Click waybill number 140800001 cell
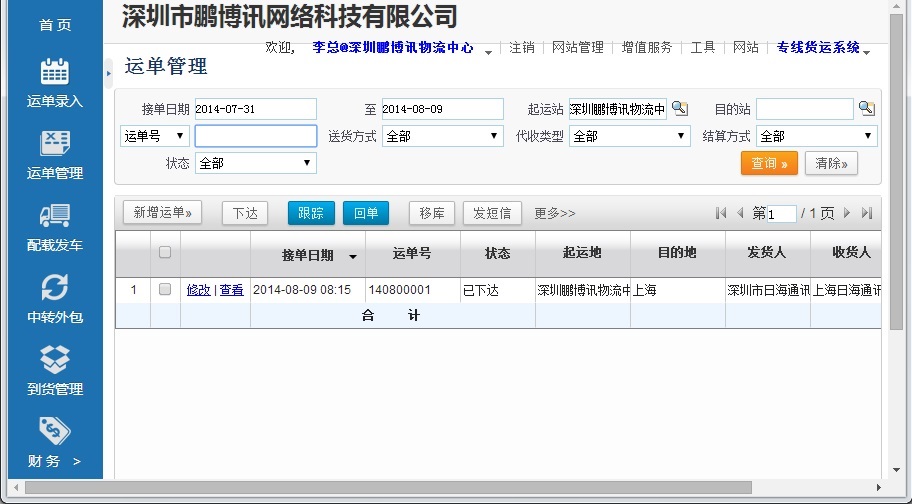The image size is (912, 504). (412, 290)
